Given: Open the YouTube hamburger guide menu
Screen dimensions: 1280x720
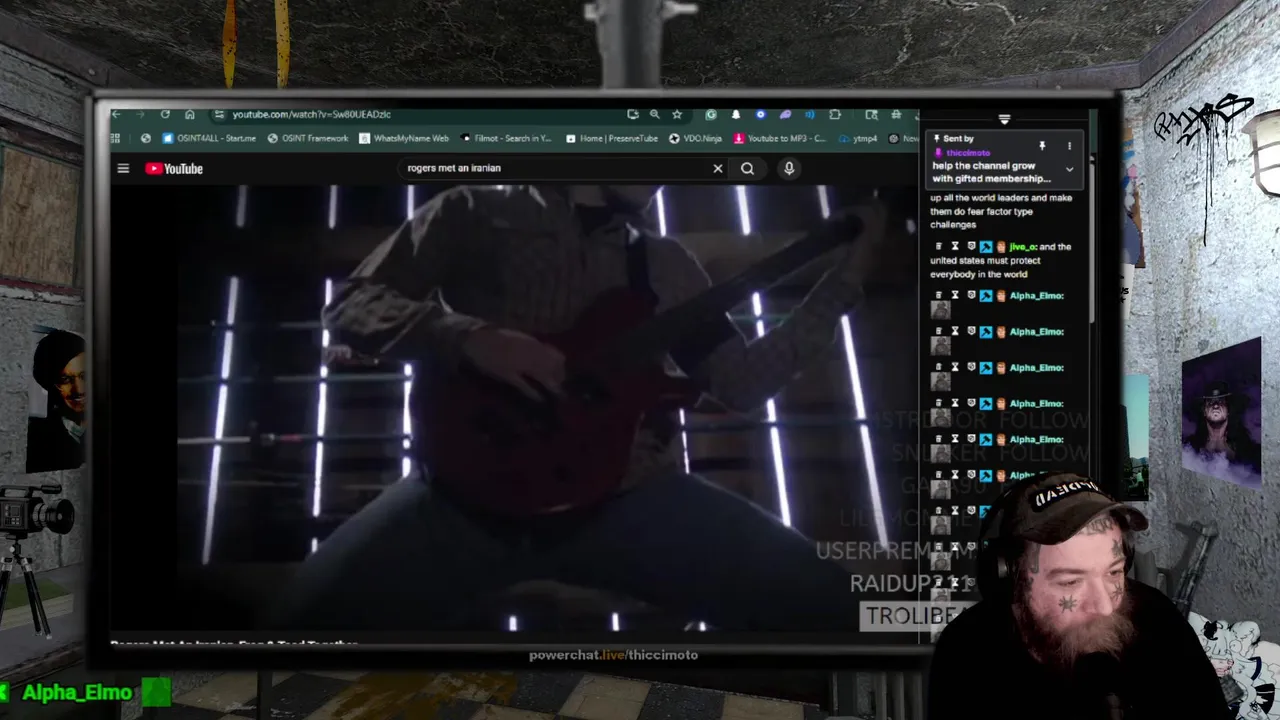Looking at the screenshot, I should (123, 168).
